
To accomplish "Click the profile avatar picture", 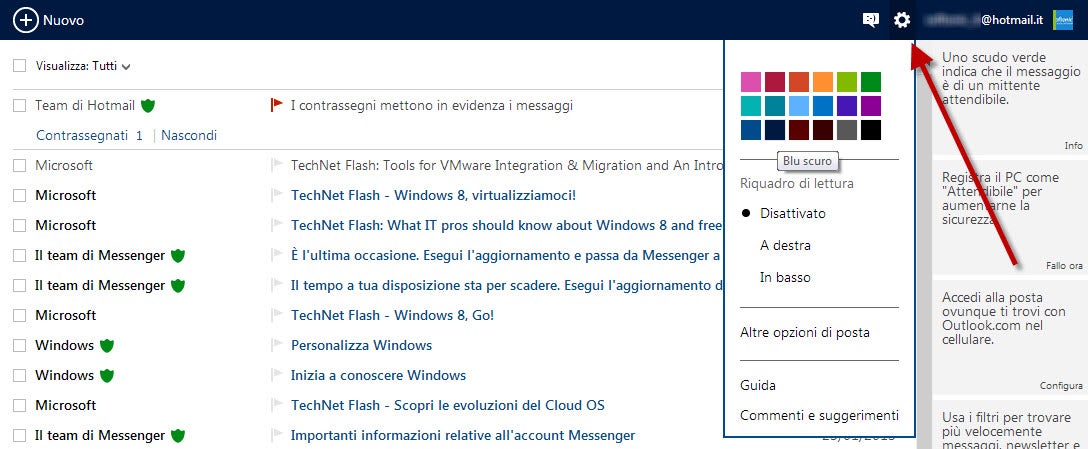I will (x=1063, y=20).
